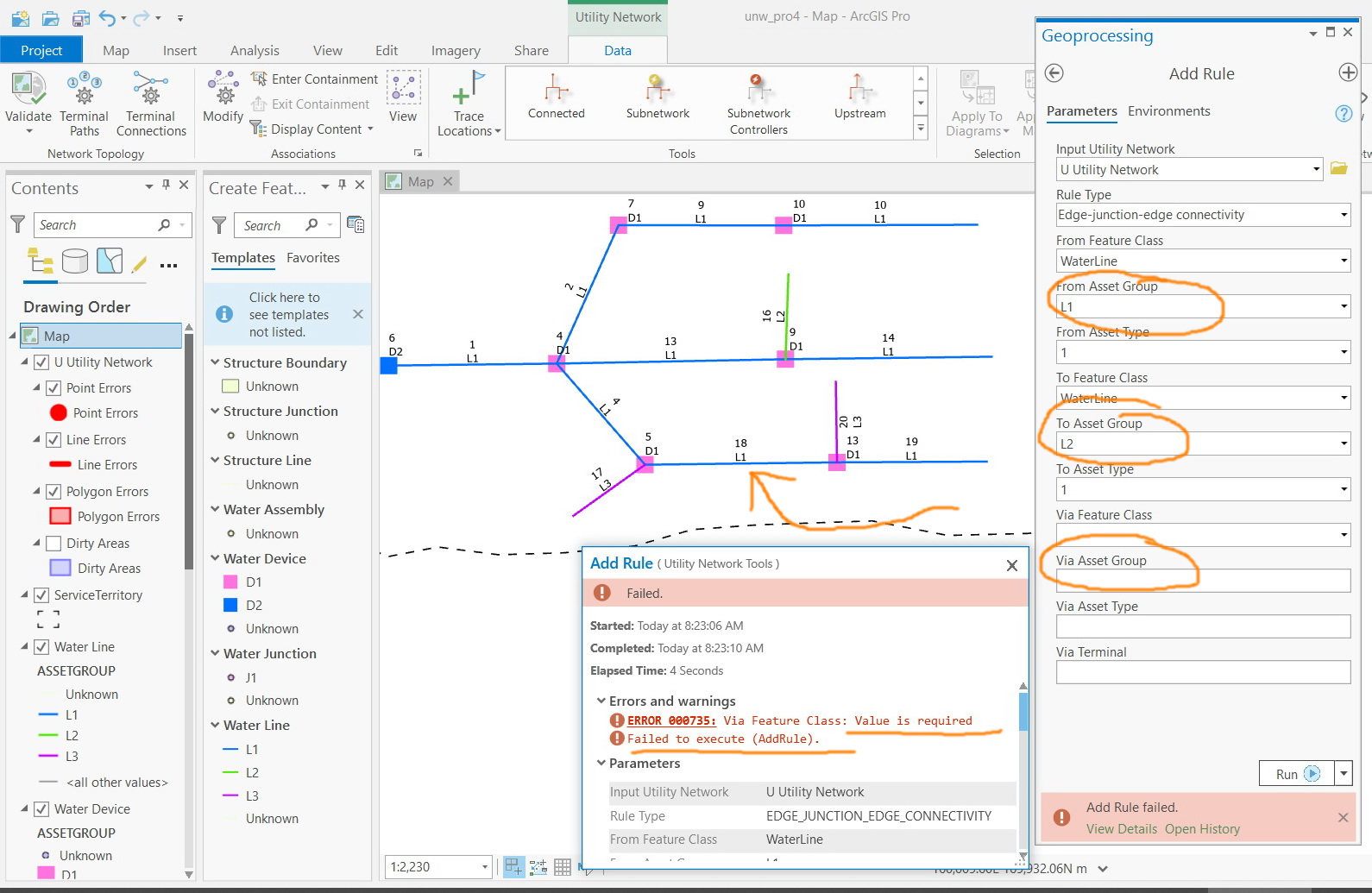The width and height of the screenshot is (1372, 893).
Task: Enable the Dirty Areas layer checkbox
Action: [x=53, y=544]
